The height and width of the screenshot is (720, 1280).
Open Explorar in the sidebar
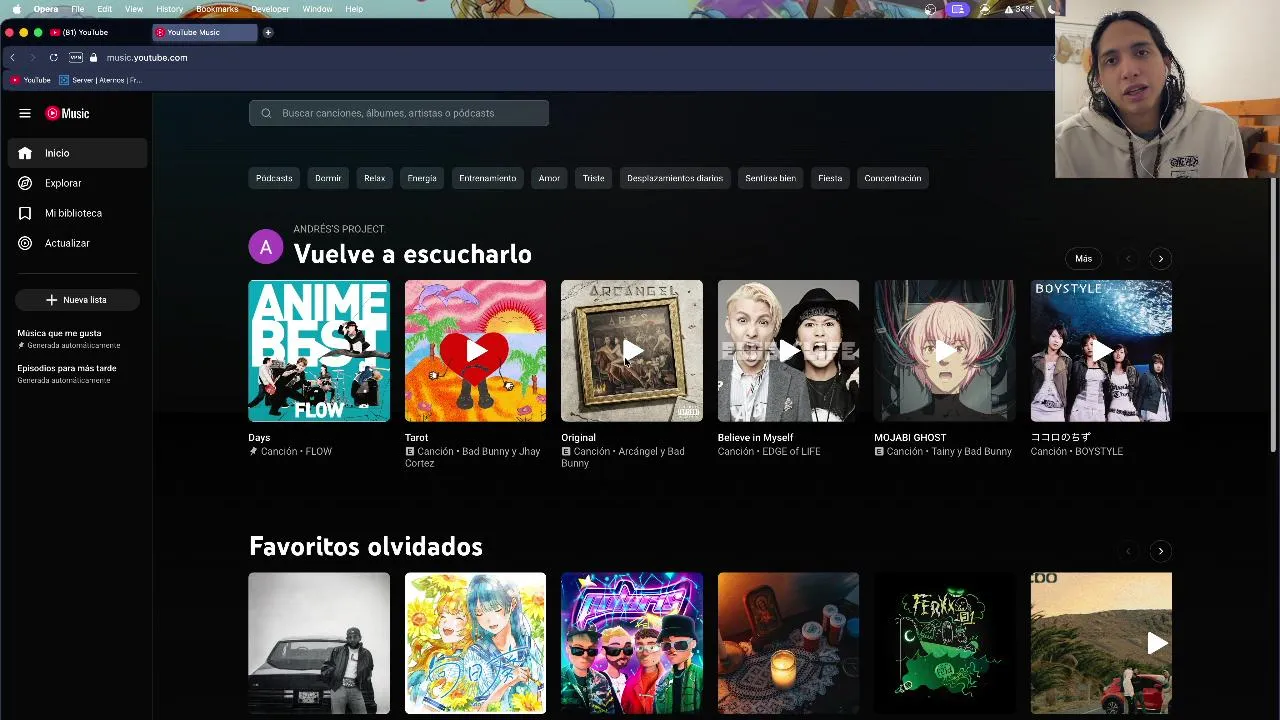(x=77, y=183)
